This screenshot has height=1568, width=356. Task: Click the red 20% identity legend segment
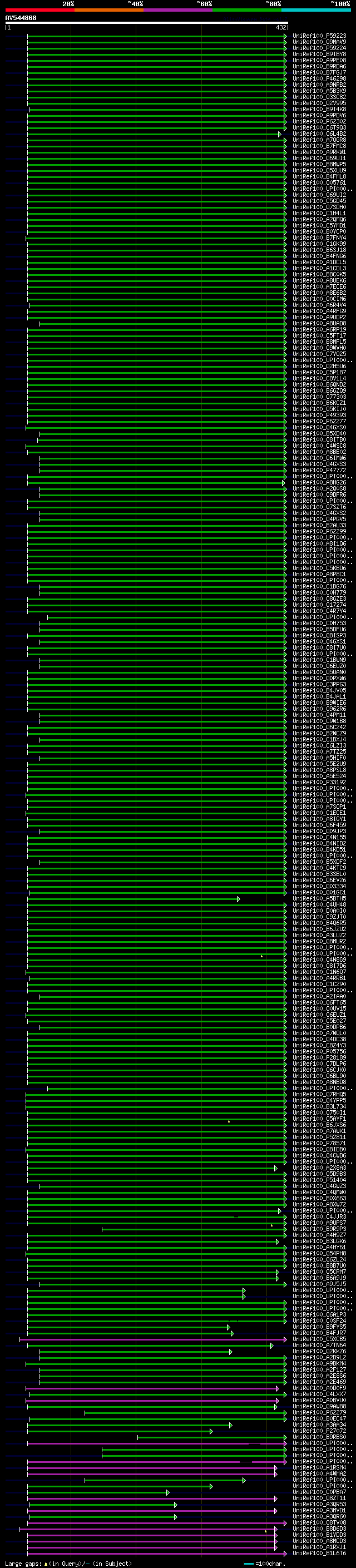click(x=39, y=10)
